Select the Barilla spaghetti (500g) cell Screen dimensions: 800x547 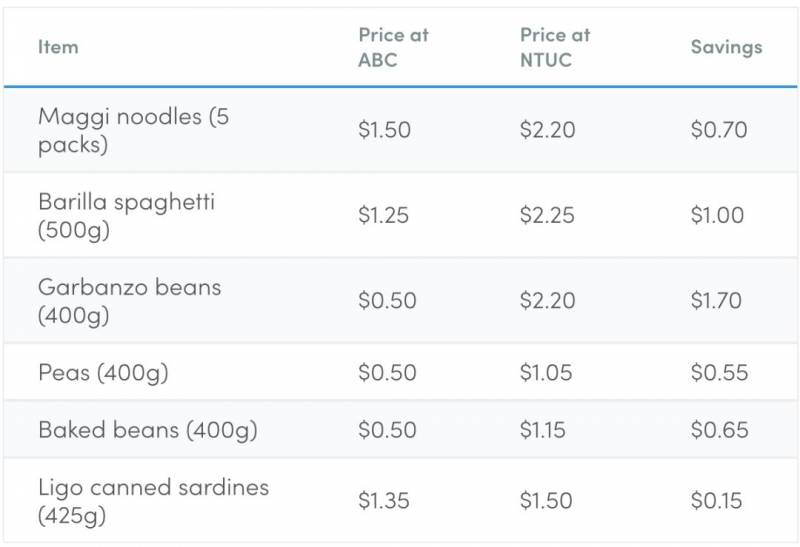click(126, 215)
